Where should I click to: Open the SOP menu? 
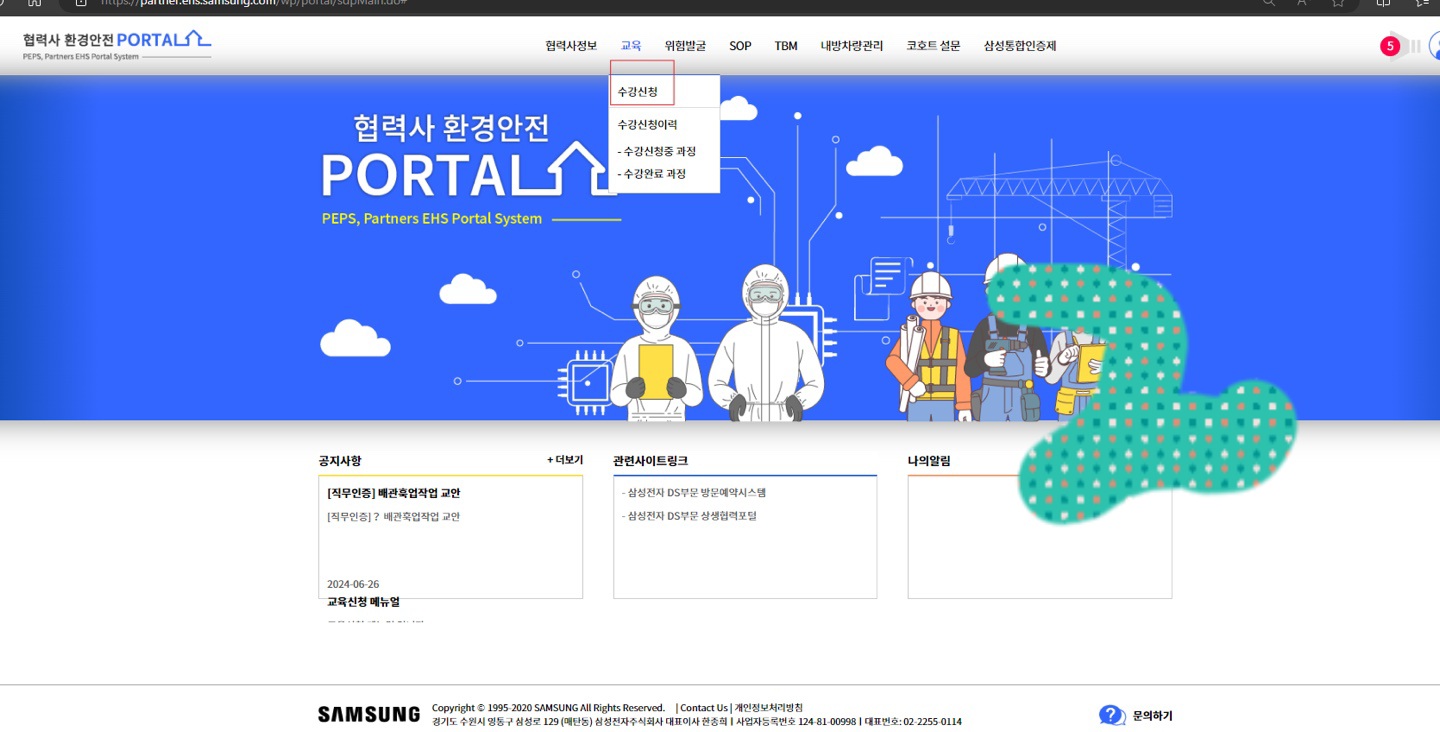(740, 46)
